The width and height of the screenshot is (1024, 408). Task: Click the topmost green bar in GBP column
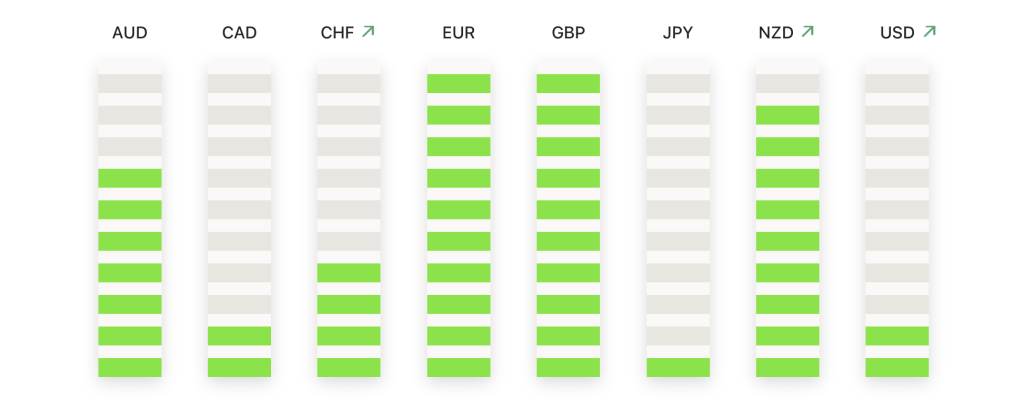pos(568,84)
